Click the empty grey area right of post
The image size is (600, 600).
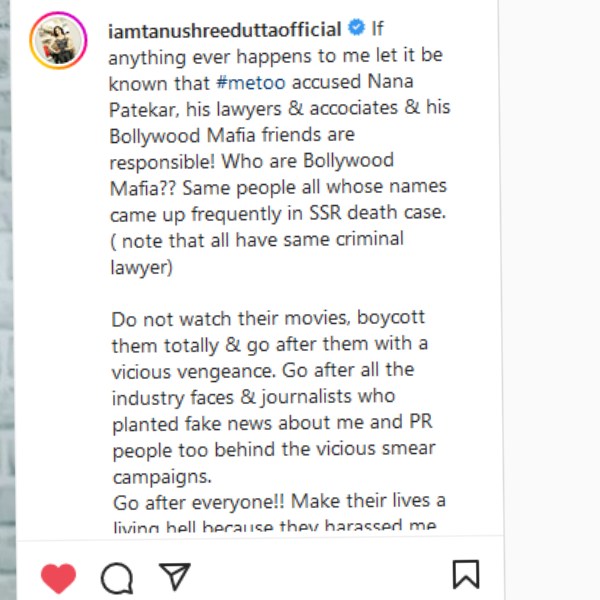point(552,300)
